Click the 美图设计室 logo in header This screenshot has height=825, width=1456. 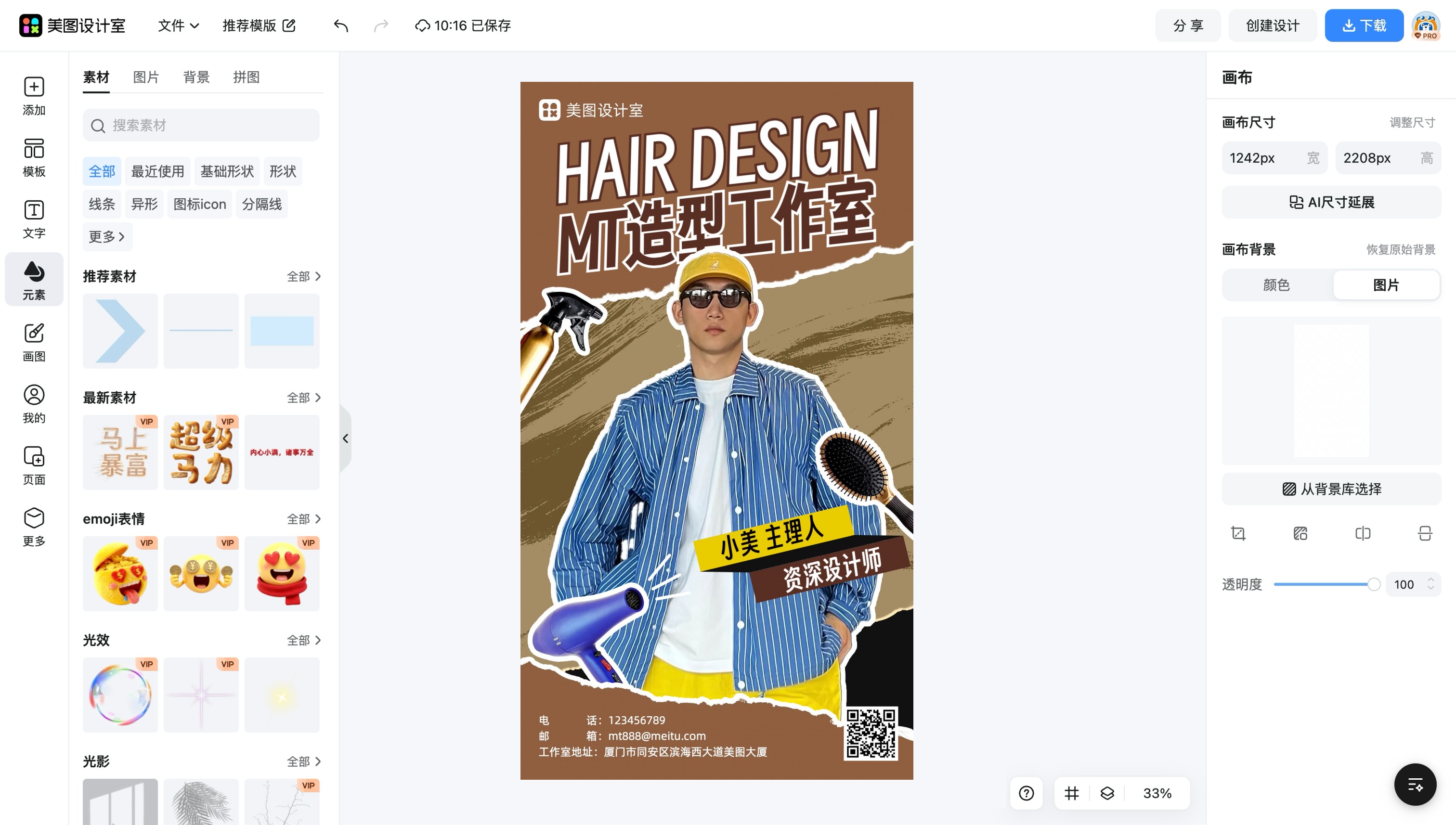pyautogui.click(x=72, y=26)
